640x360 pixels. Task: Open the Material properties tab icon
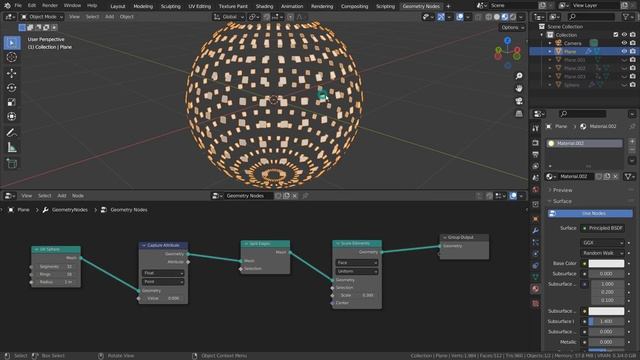coord(535,289)
